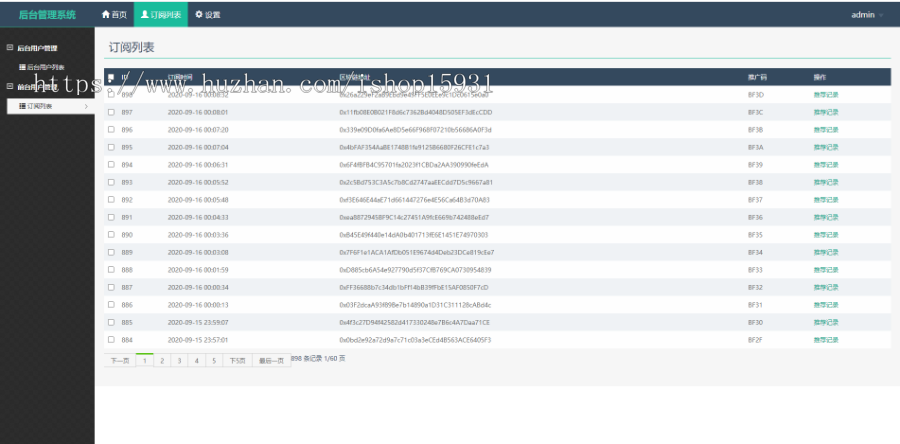Select 订阅列表 in the sidebar

[x=51, y=106]
